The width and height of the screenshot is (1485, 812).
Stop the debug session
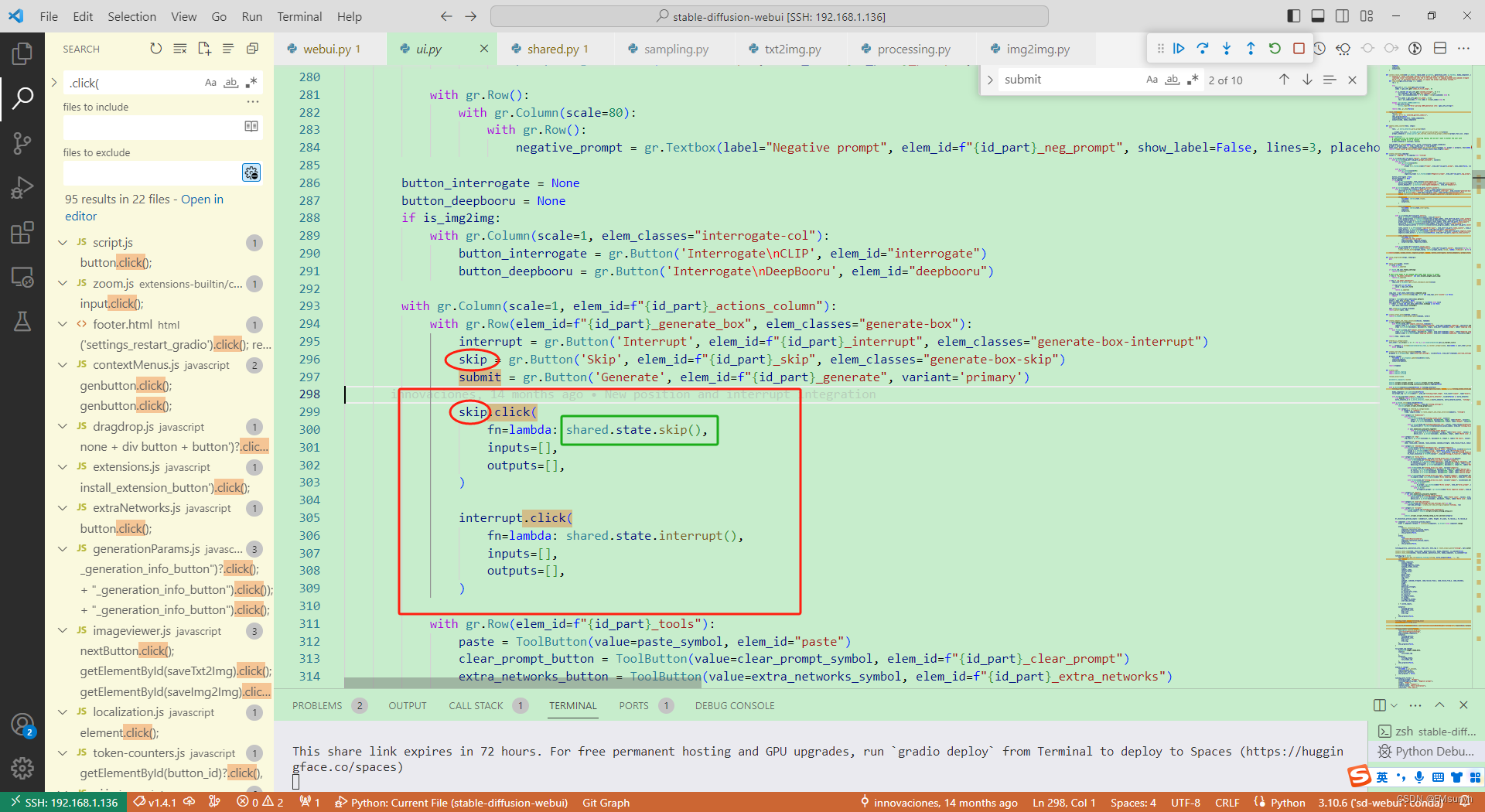(1299, 49)
